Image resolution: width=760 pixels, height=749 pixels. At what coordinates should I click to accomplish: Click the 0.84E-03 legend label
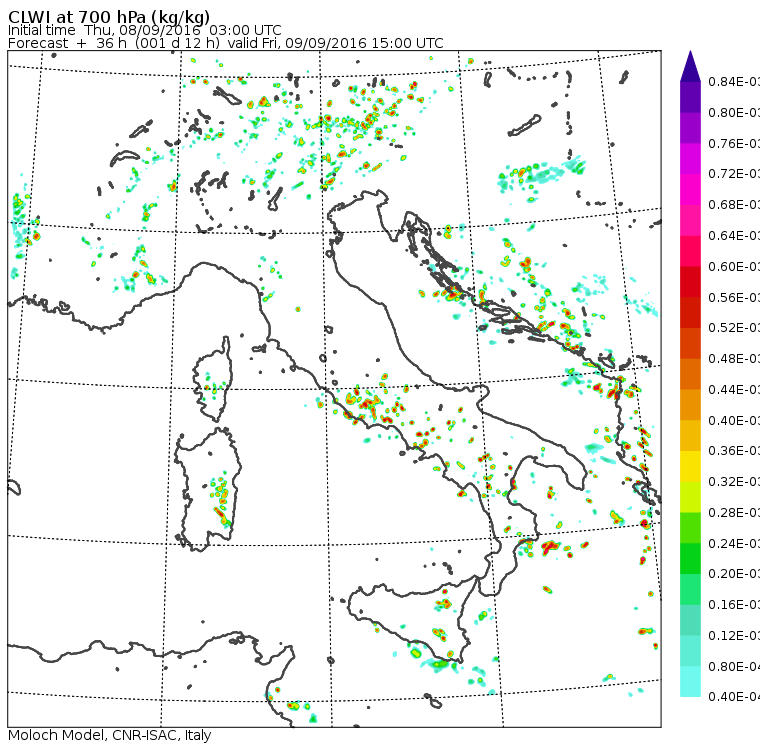click(x=734, y=81)
